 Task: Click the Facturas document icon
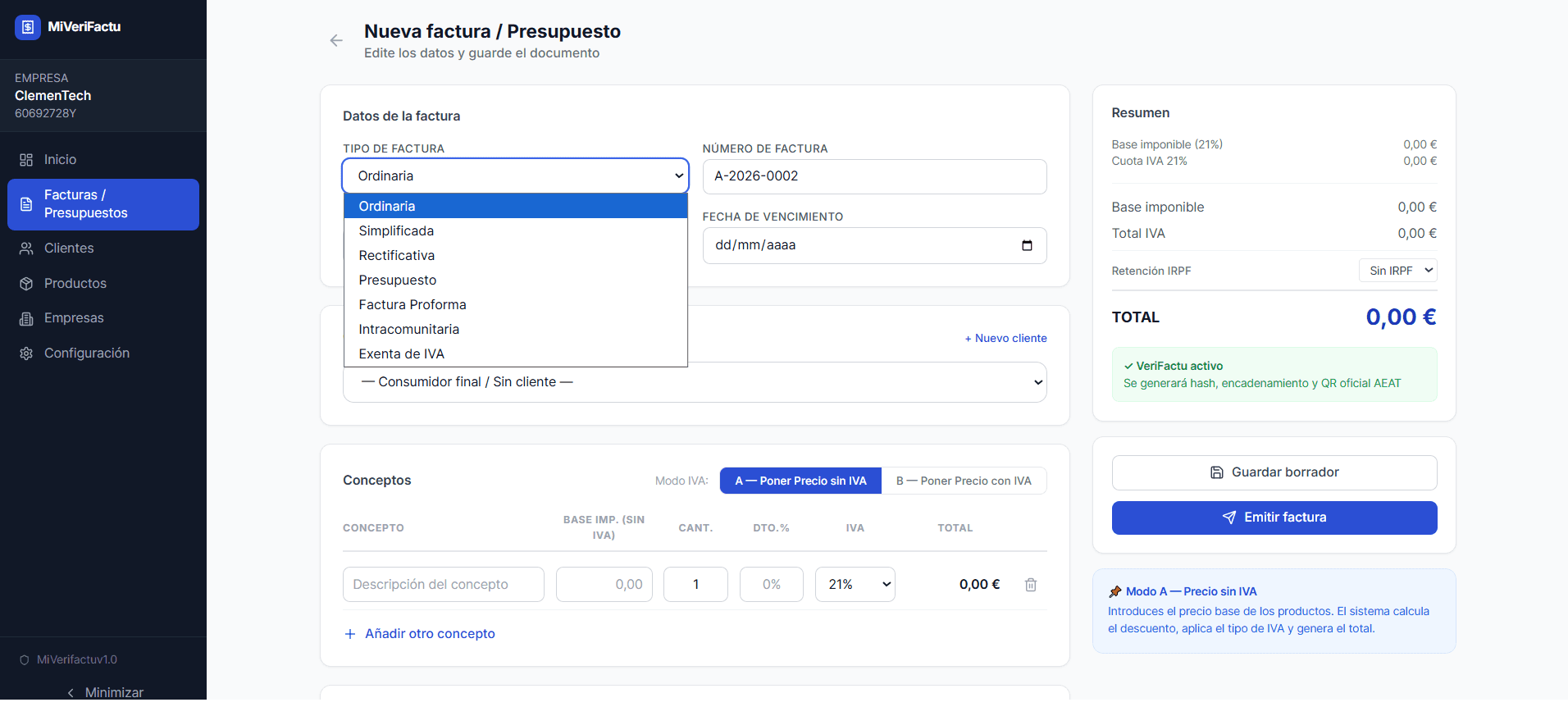pos(26,204)
